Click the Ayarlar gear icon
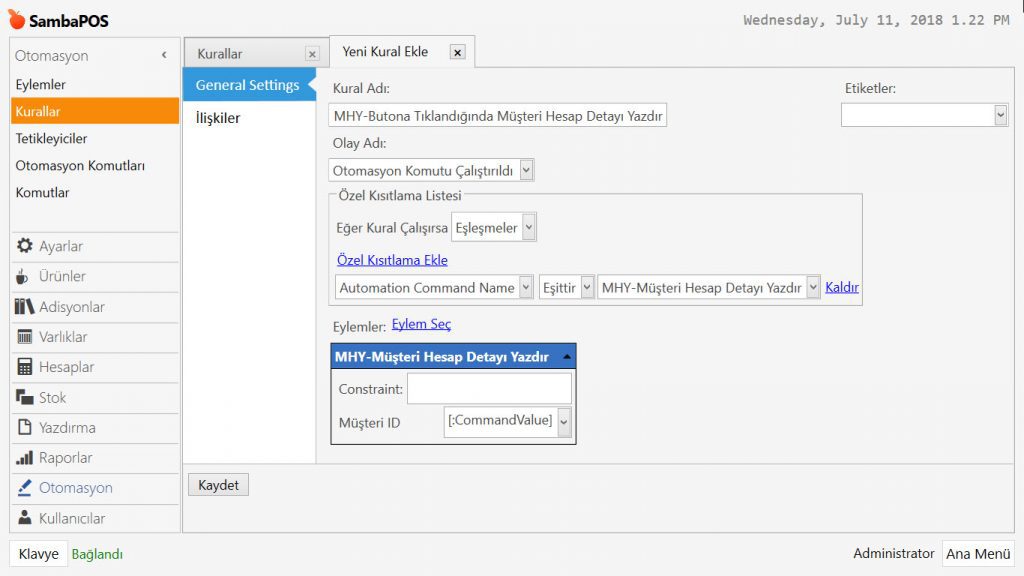Screen dimensions: 1024x576 click(25, 246)
